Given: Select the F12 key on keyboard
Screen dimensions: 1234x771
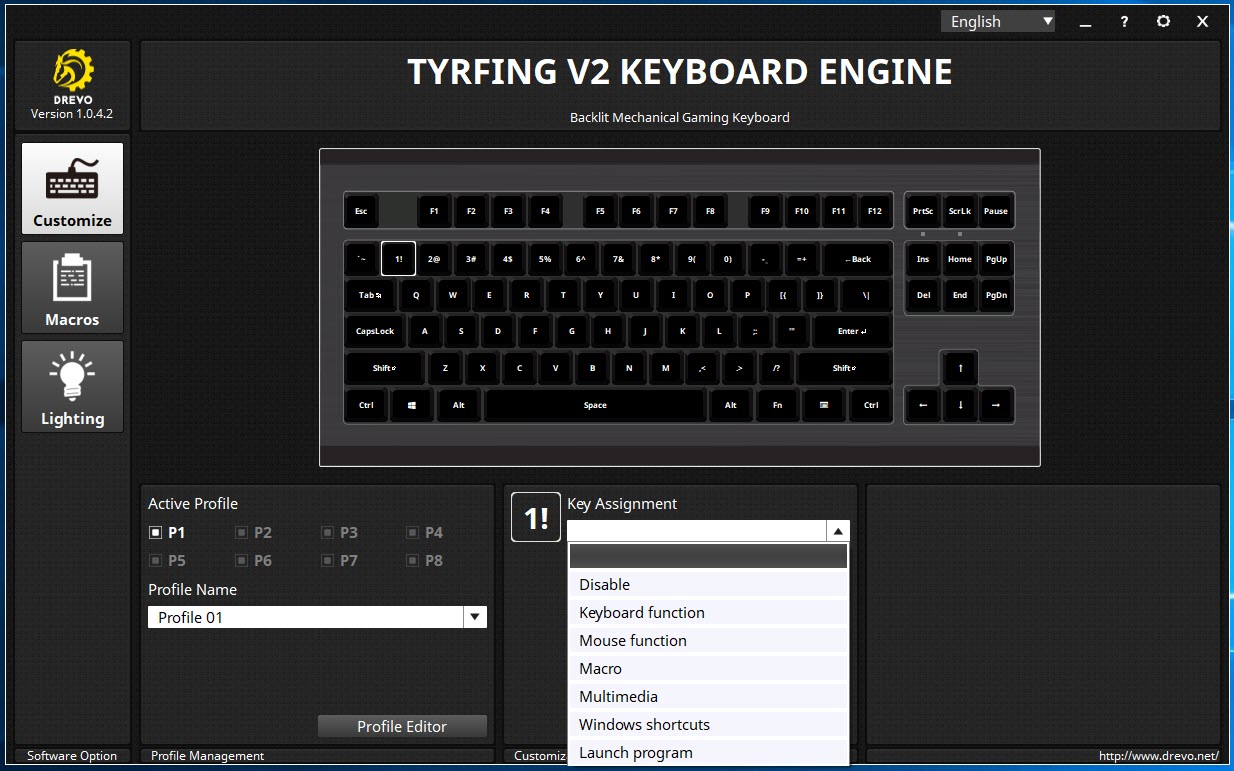Looking at the screenshot, I should click(875, 211).
